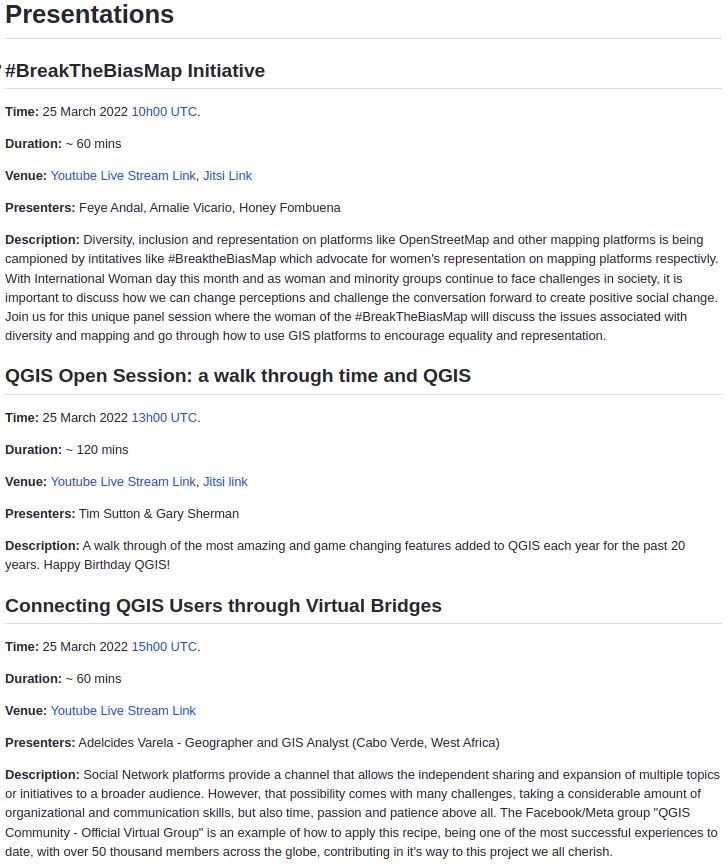Click presenters Tim Sutton & Gary Sherman

click(x=158, y=514)
